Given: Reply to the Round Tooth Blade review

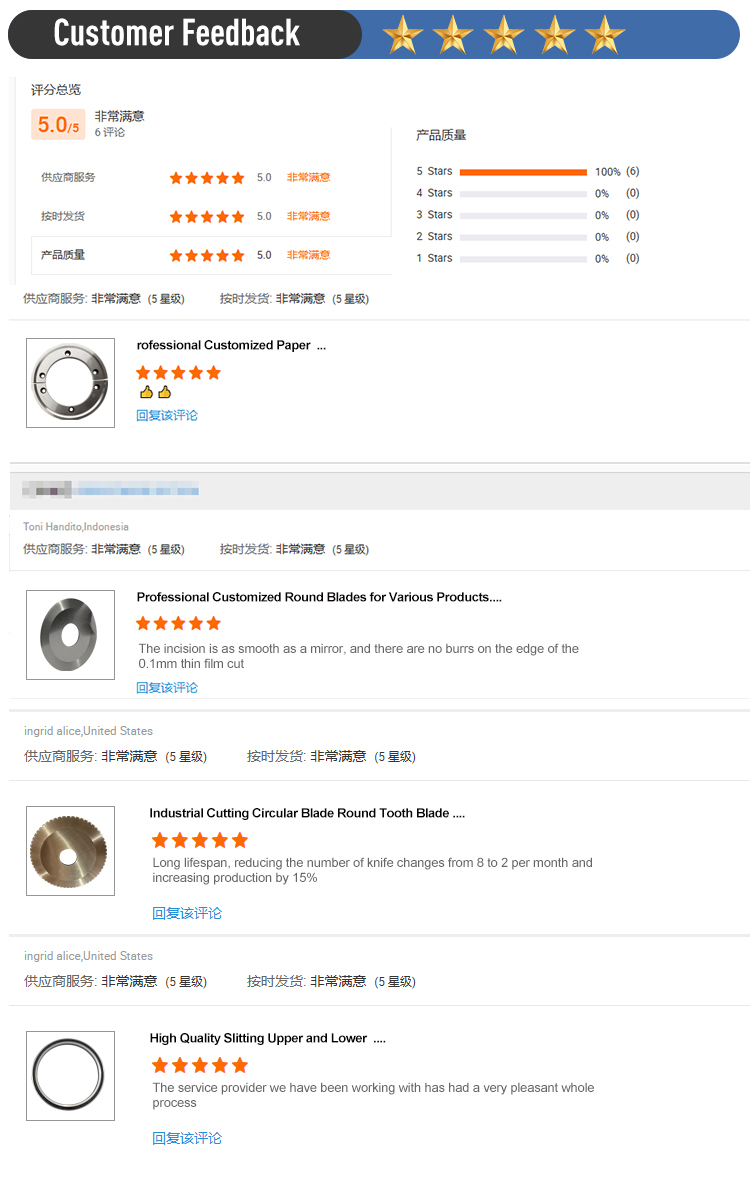Looking at the screenshot, I should 187,914.
